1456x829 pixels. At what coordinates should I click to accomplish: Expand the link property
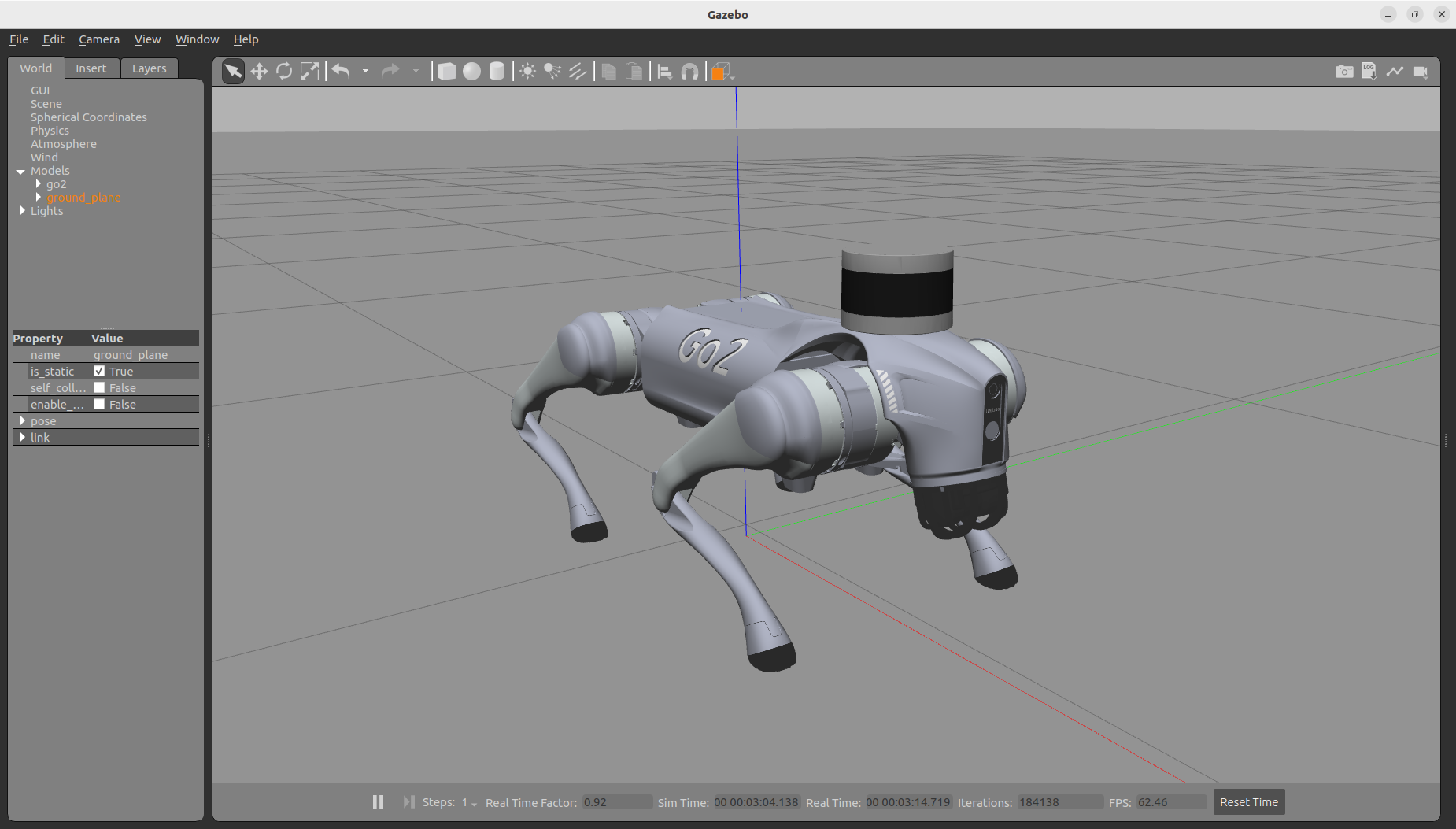22,437
